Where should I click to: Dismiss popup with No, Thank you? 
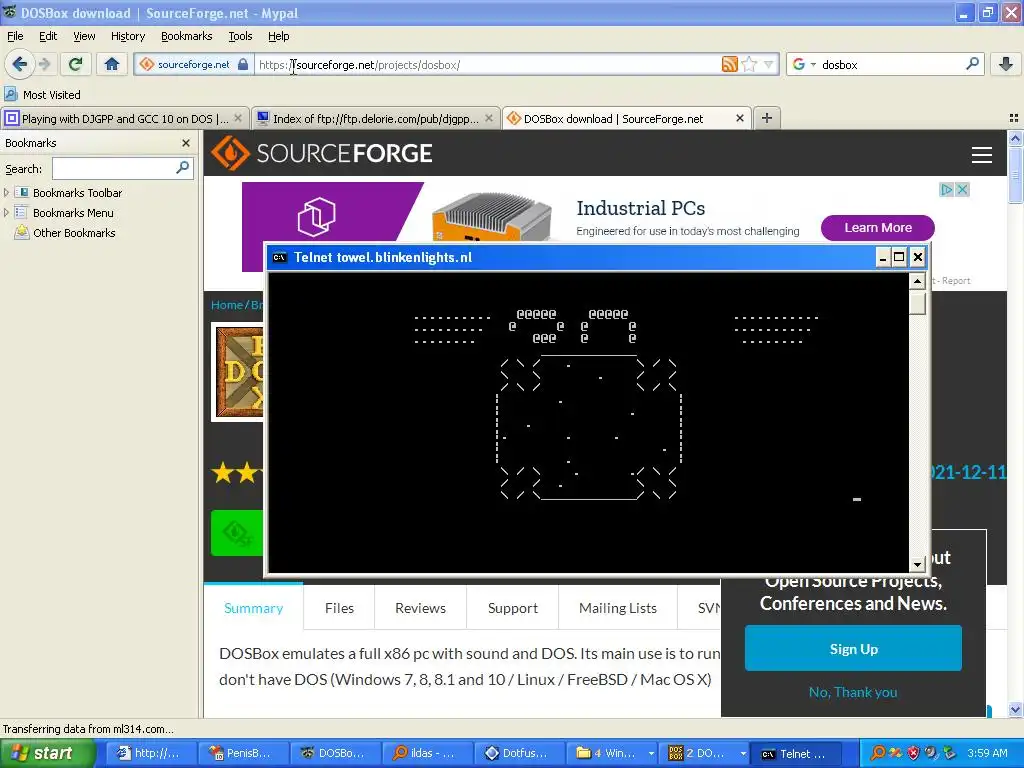(853, 692)
